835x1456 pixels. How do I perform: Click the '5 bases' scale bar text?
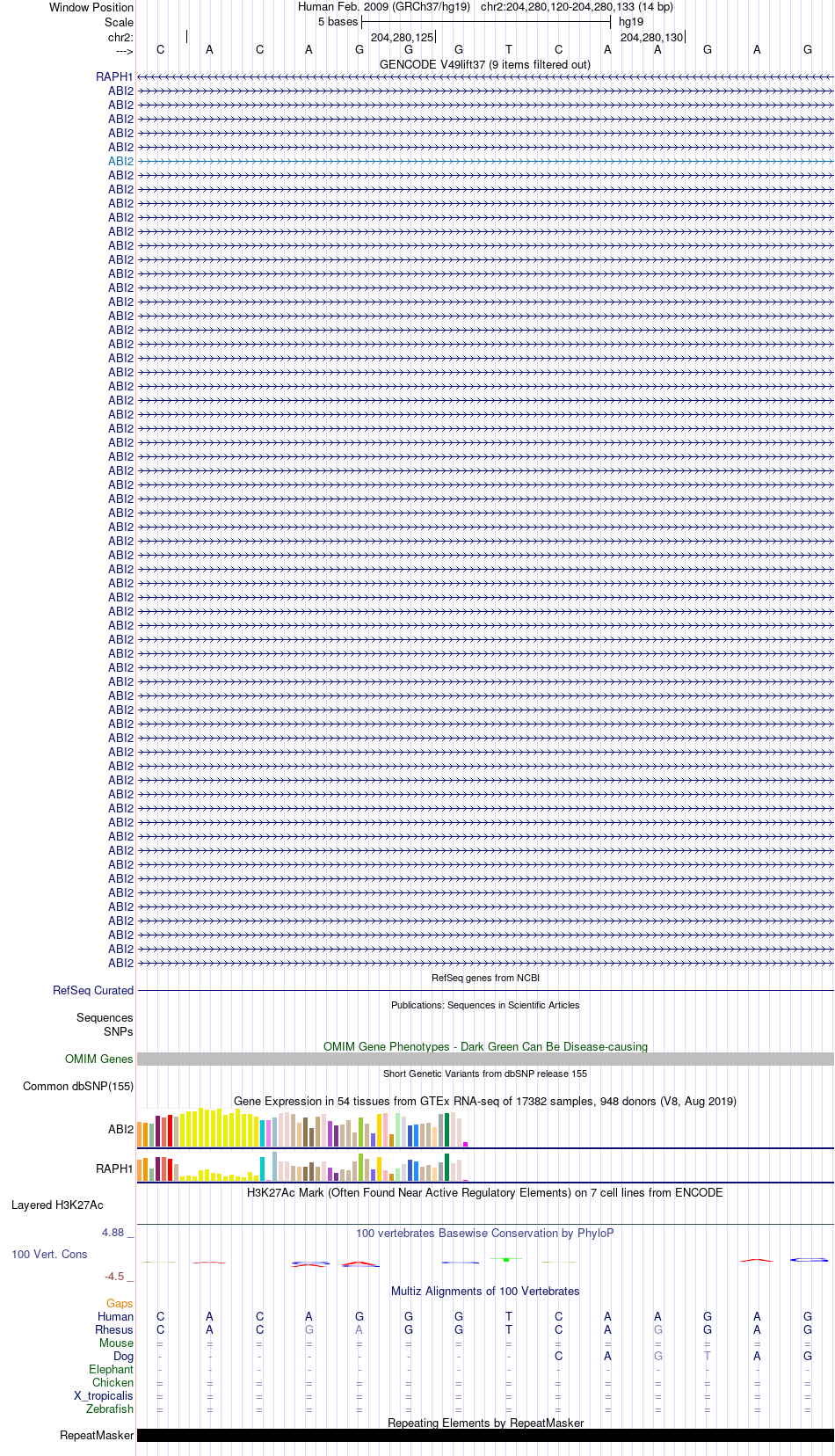pyautogui.click(x=338, y=21)
